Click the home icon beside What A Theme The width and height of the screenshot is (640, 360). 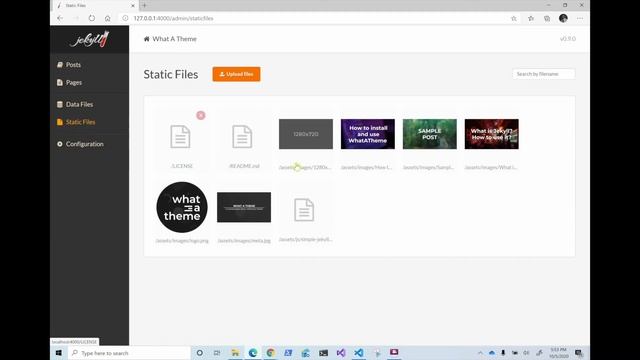point(147,39)
